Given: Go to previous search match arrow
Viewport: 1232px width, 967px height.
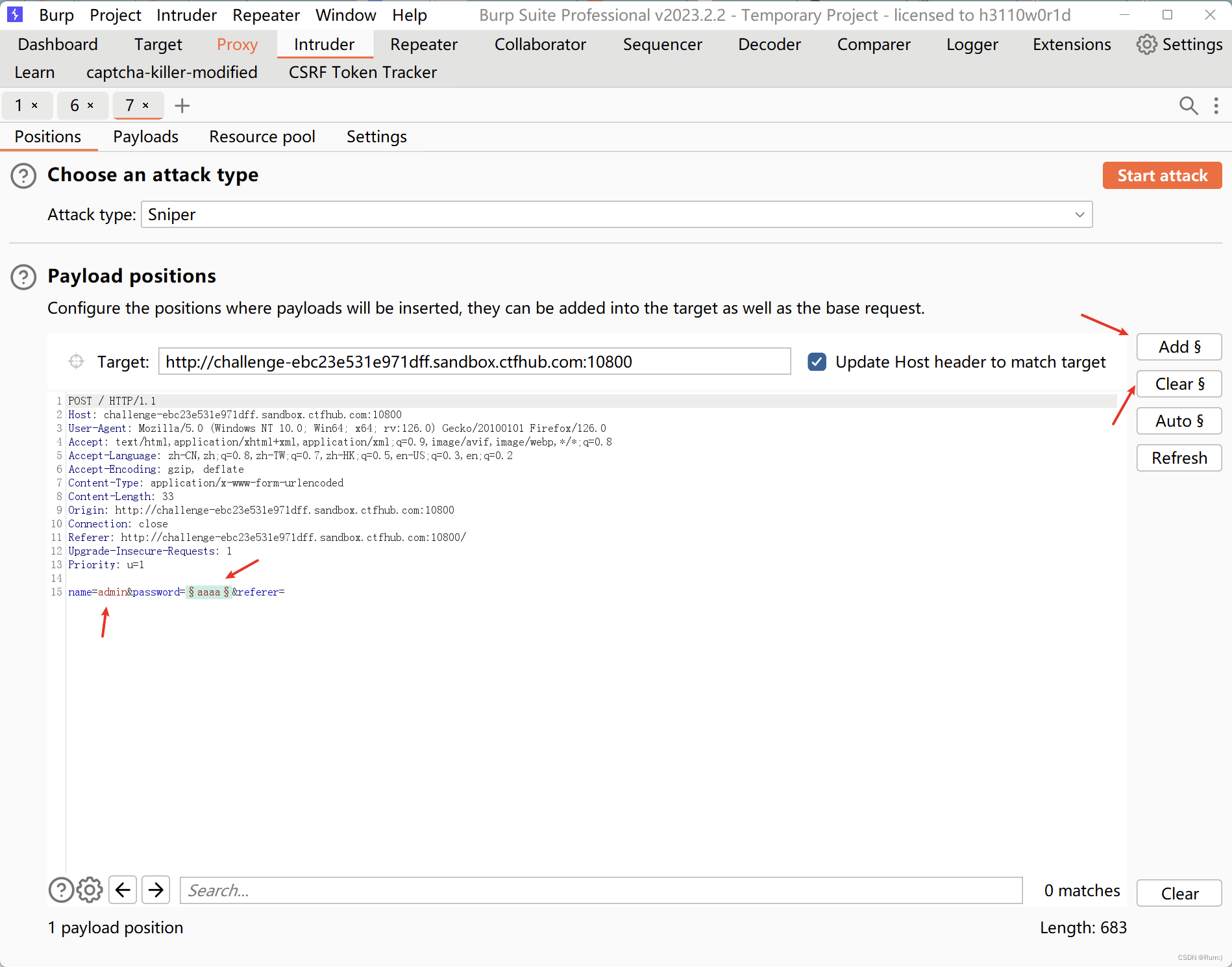Looking at the screenshot, I should tap(123, 890).
